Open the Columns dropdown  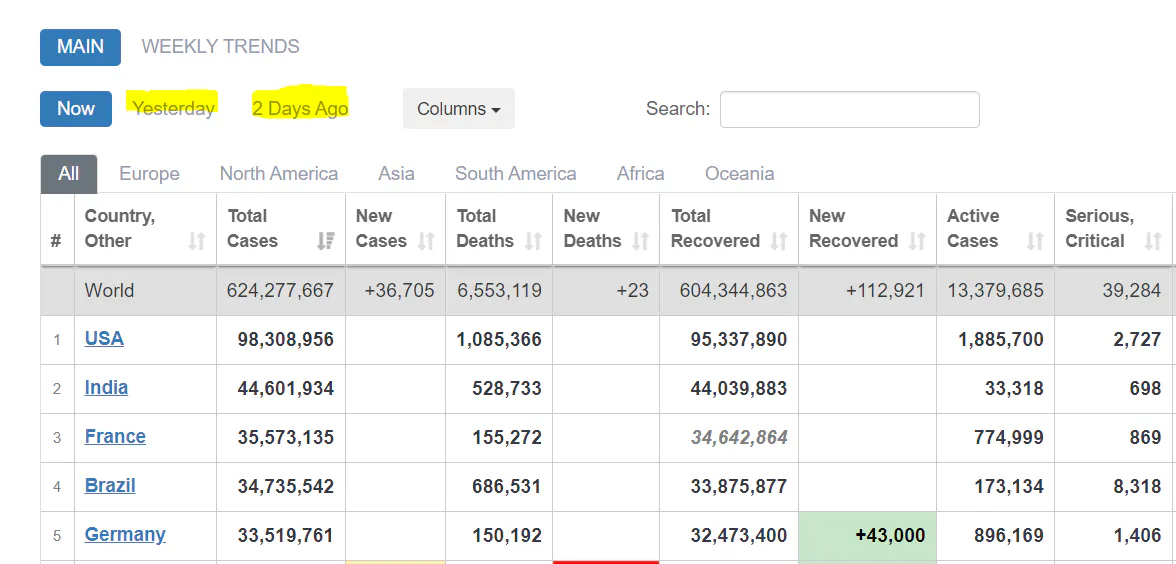pyautogui.click(x=458, y=109)
